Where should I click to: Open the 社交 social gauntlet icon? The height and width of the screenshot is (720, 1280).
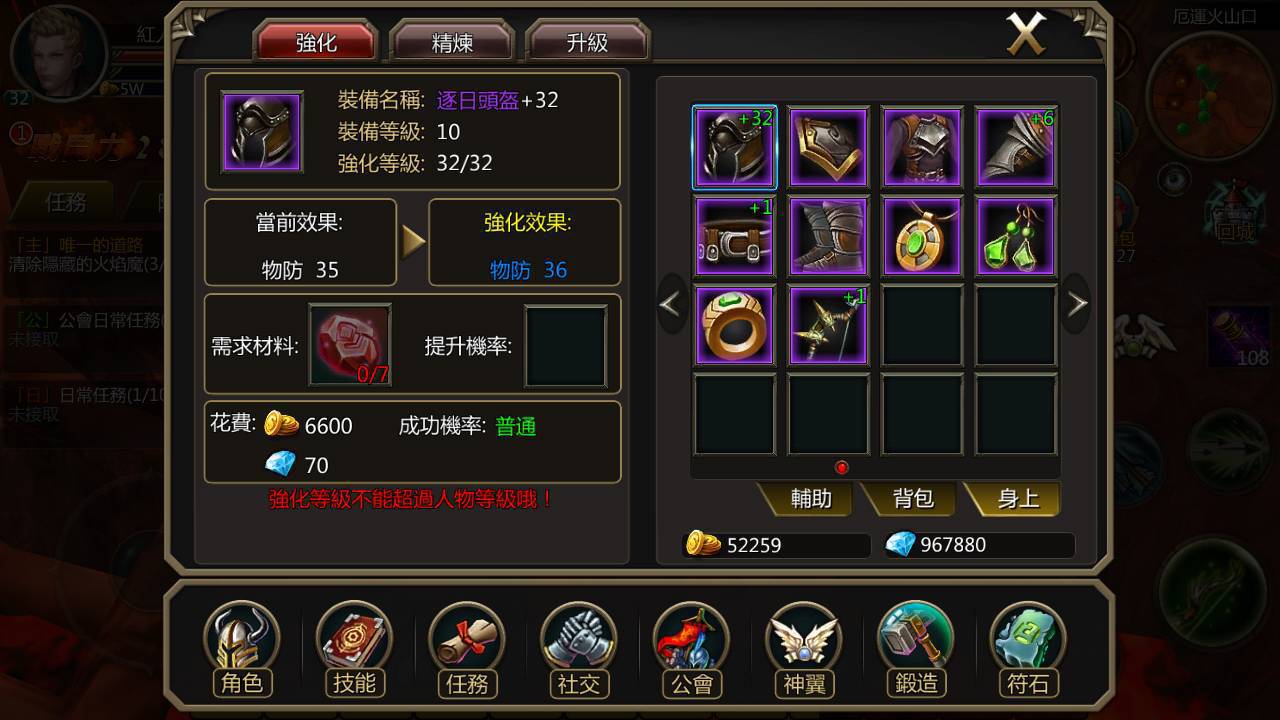[579, 650]
